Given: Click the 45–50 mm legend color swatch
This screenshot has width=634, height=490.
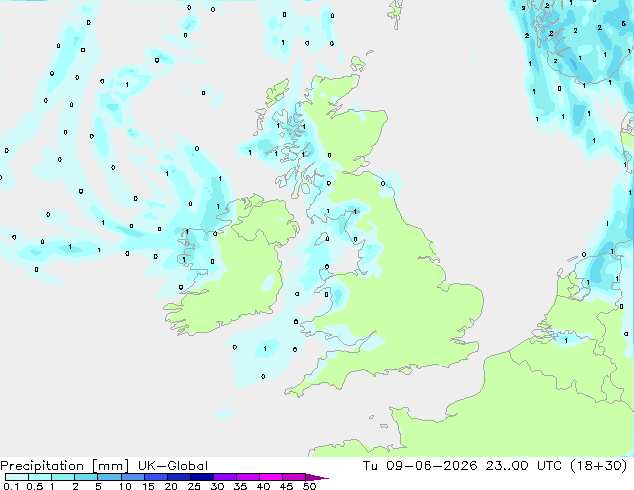Looking at the screenshot, I should pyautogui.click(x=294, y=477).
